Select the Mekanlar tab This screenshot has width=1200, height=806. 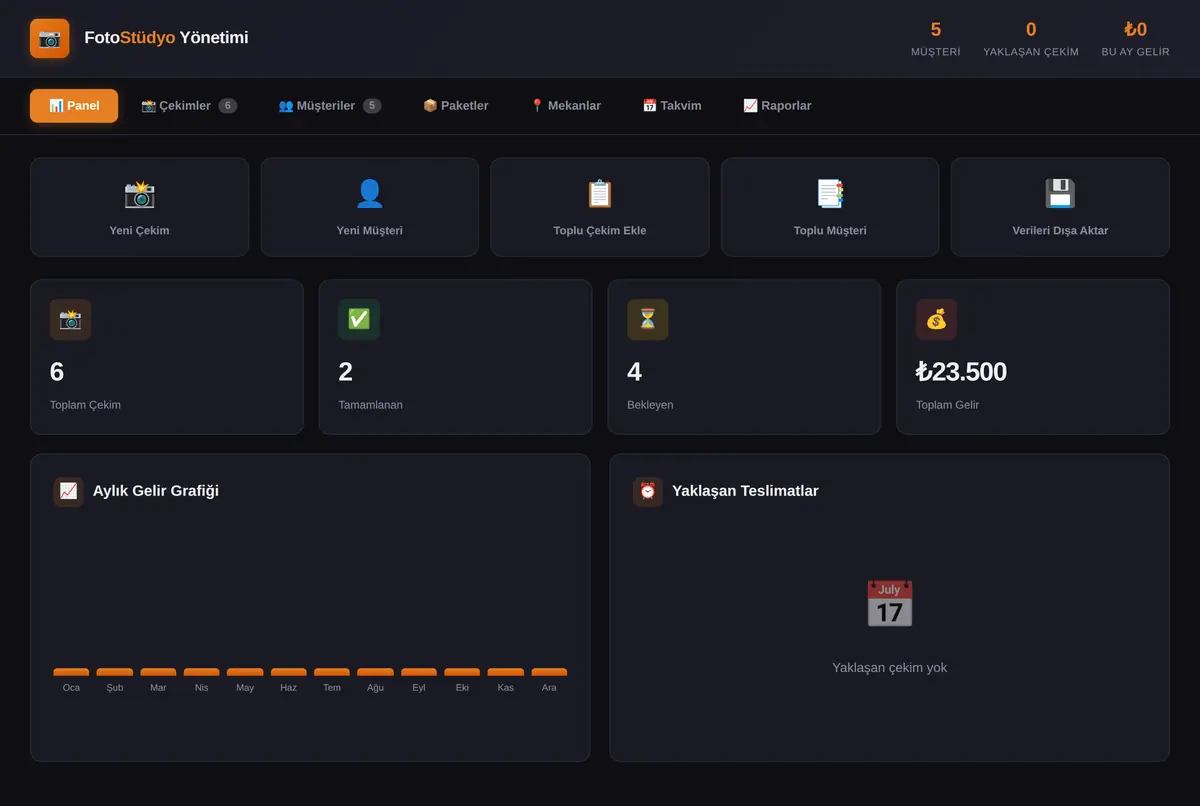point(565,106)
